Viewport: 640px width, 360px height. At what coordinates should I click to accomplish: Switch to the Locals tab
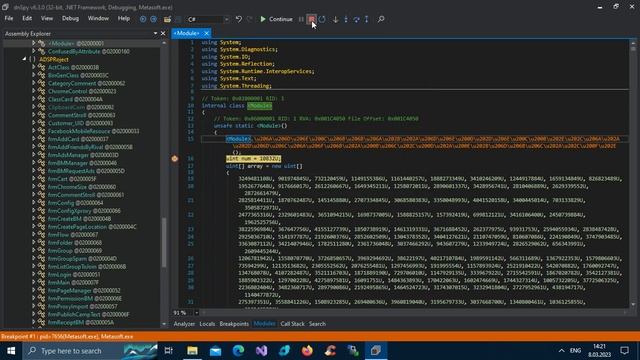[x=207, y=324]
